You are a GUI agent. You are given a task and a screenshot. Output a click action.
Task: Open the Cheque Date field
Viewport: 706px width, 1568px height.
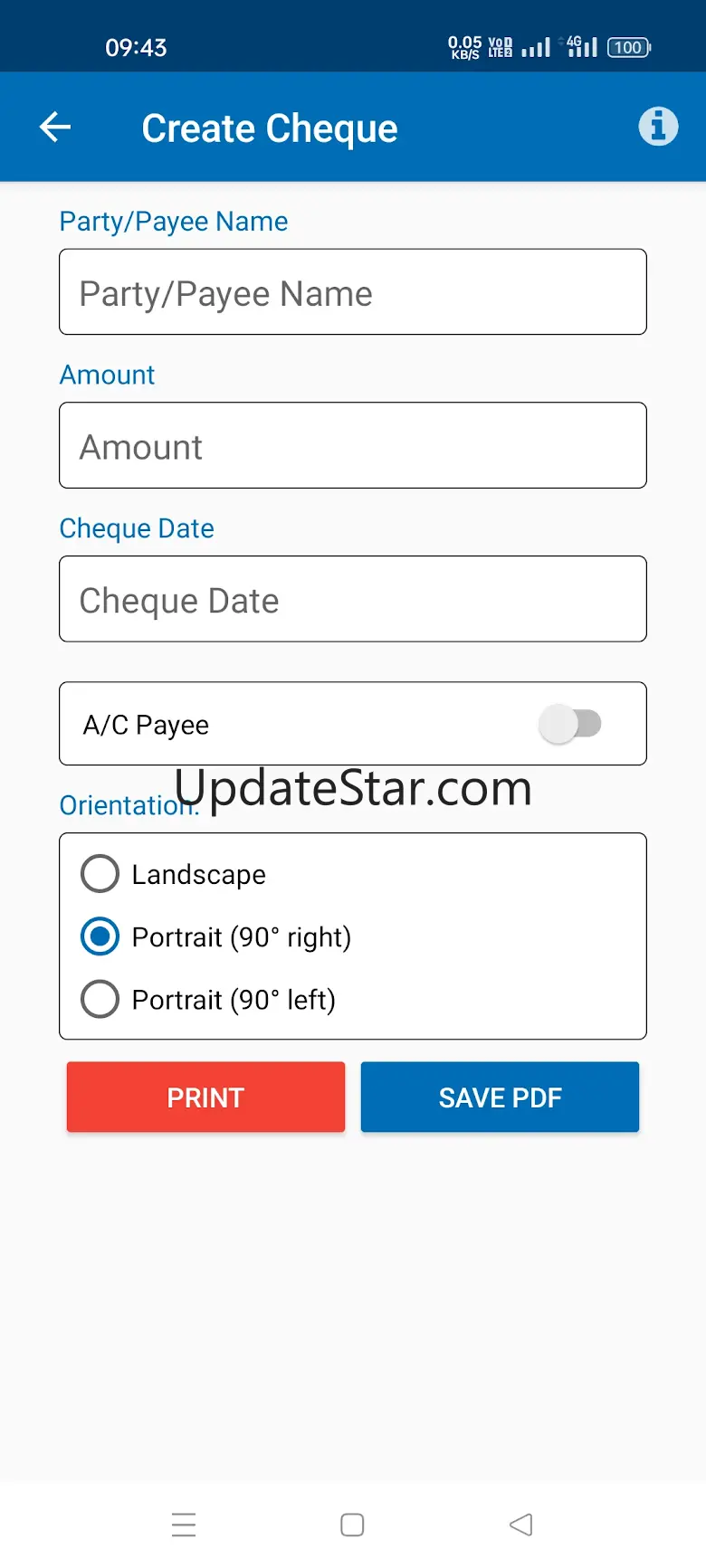(x=353, y=599)
